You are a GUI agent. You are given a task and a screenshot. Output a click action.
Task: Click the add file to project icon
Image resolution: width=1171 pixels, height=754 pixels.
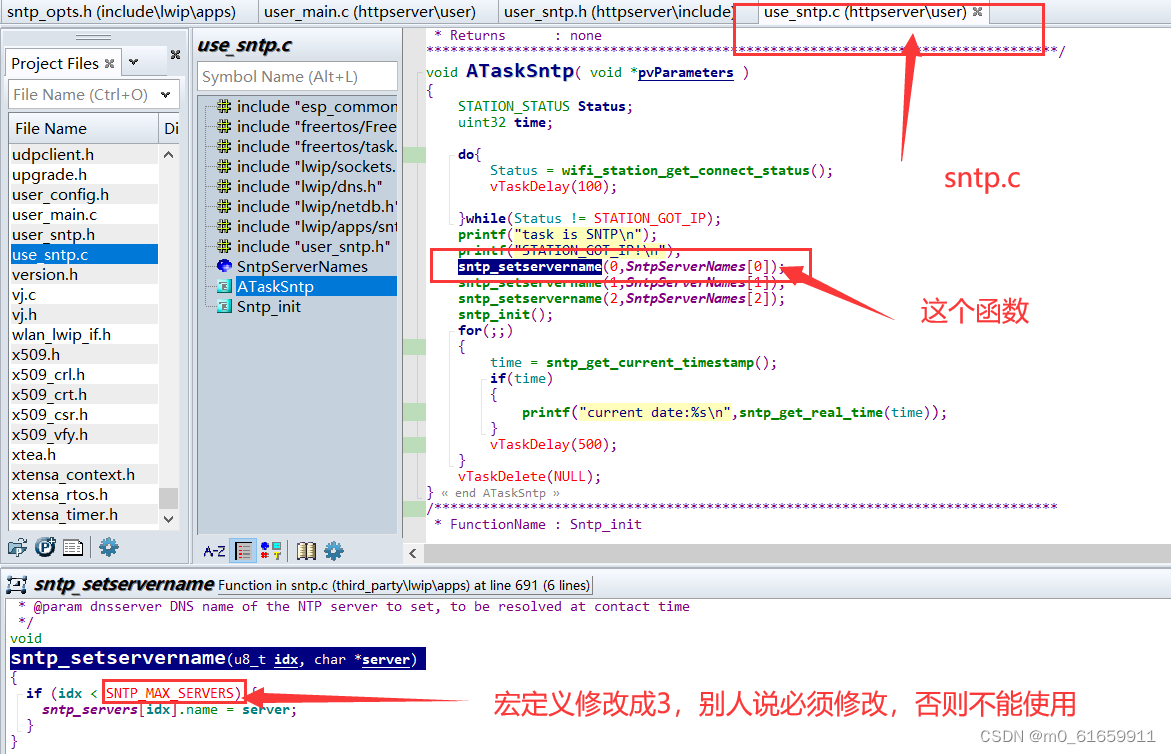(44, 547)
